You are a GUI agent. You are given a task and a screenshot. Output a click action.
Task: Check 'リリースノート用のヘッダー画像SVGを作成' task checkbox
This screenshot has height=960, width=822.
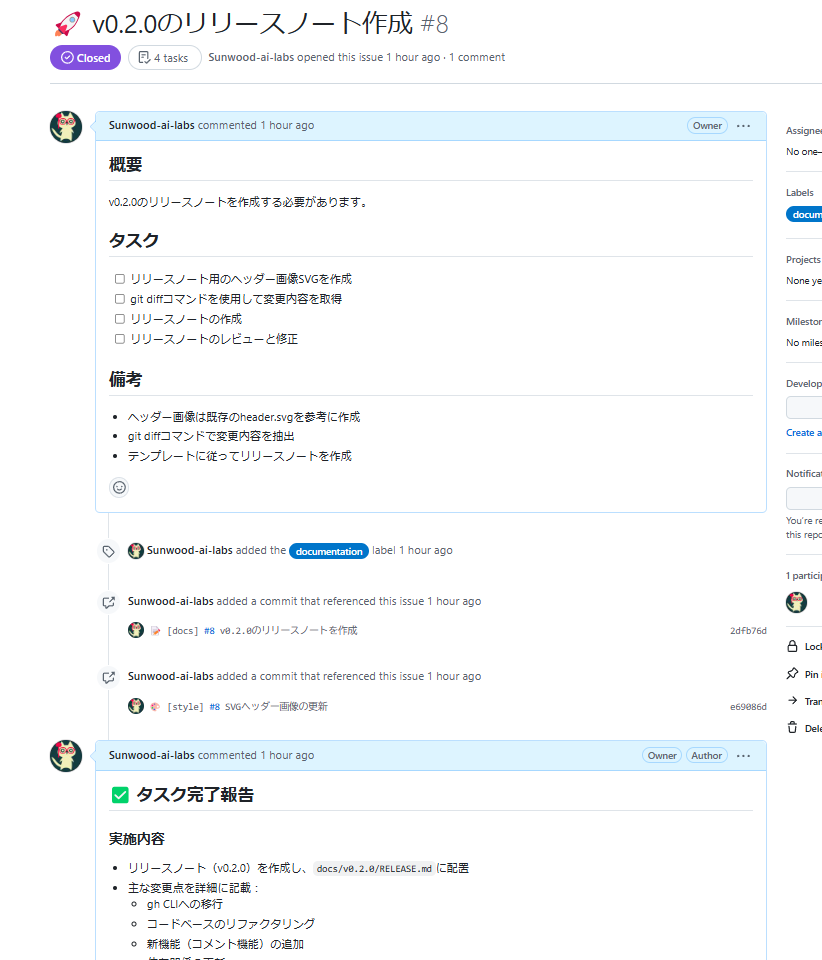pyautogui.click(x=120, y=279)
